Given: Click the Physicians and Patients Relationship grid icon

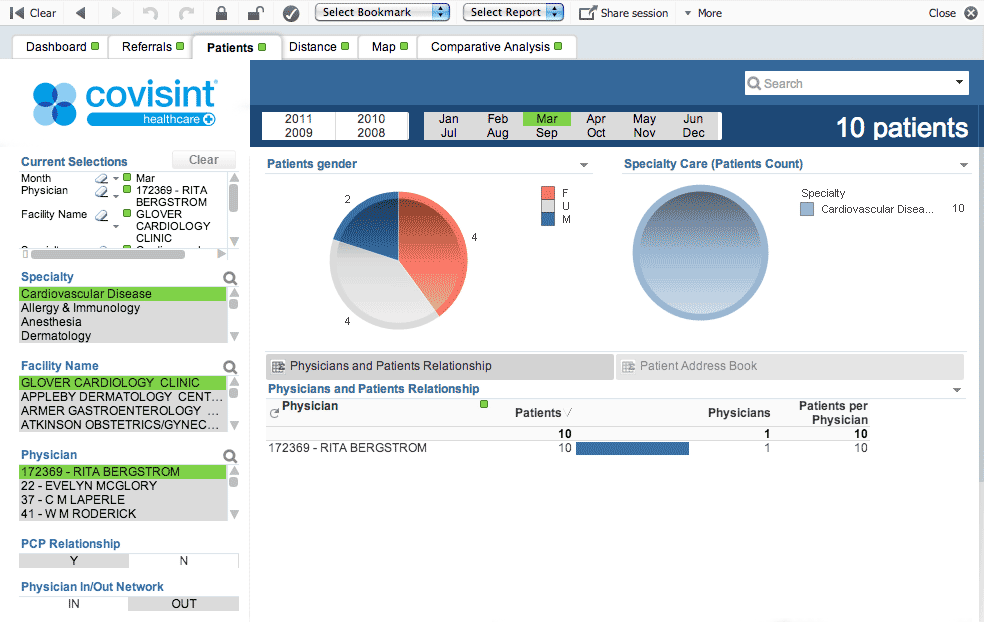Looking at the screenshot, I should tap(276, 366).
